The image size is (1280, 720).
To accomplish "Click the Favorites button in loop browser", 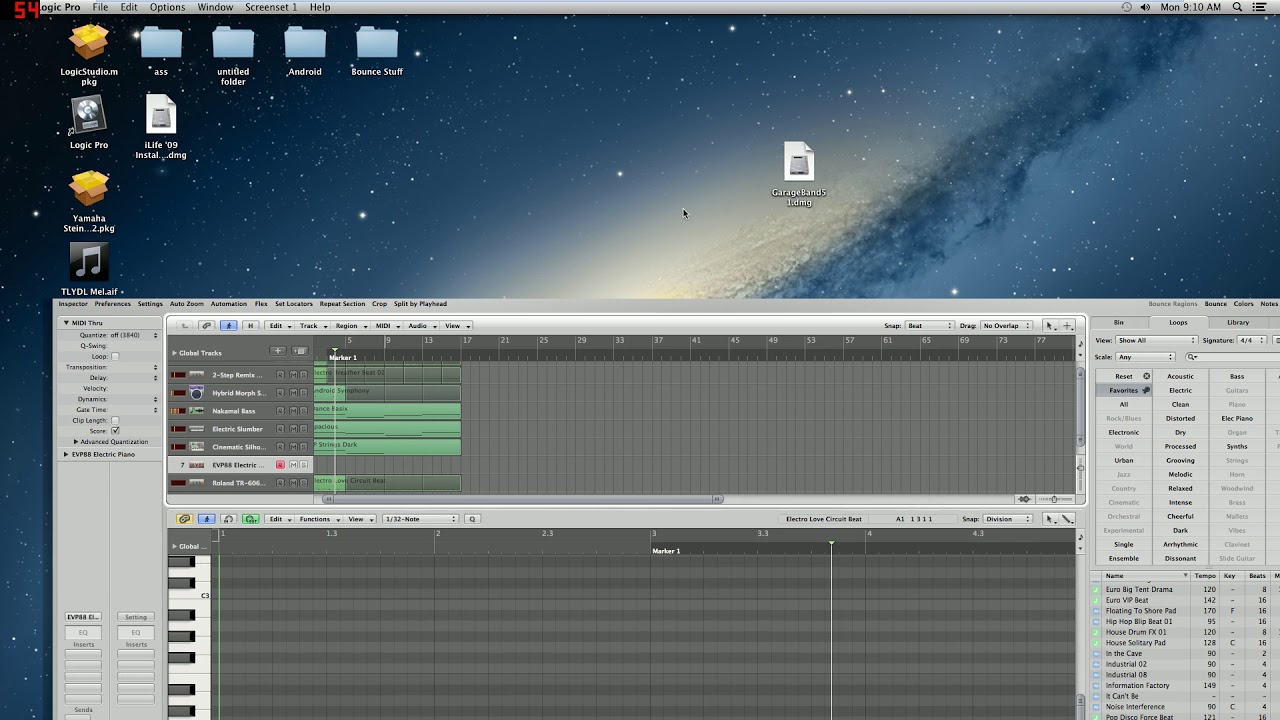I will (1124, 390).
